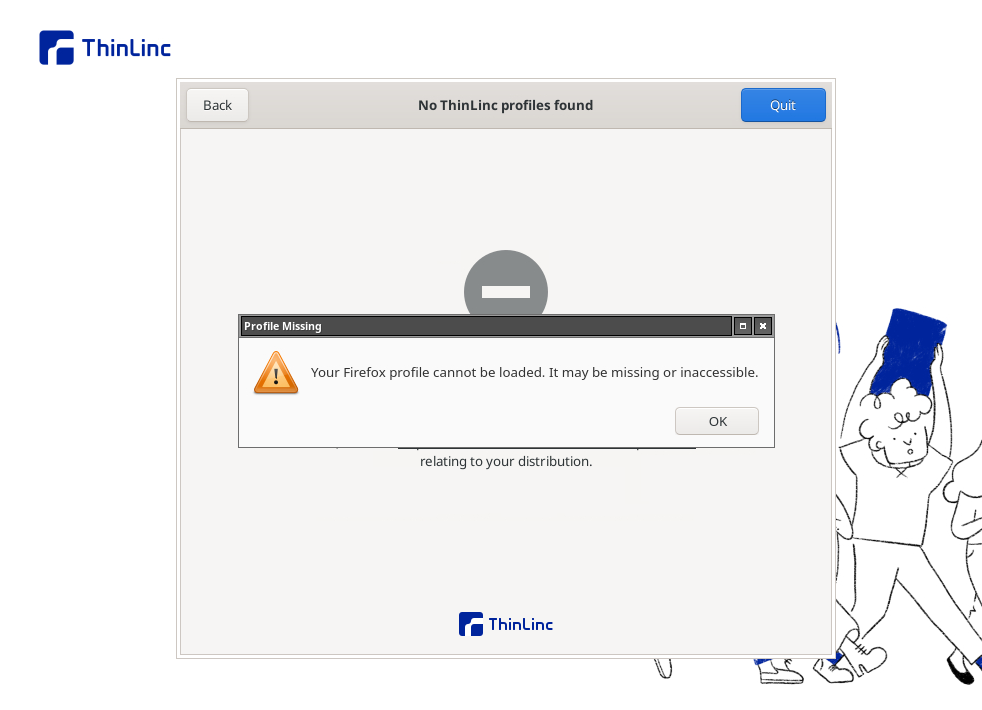982x710 pixels.
Task: Click the ThinLinc logo at window bottom
Action: [x=506, y=624]
